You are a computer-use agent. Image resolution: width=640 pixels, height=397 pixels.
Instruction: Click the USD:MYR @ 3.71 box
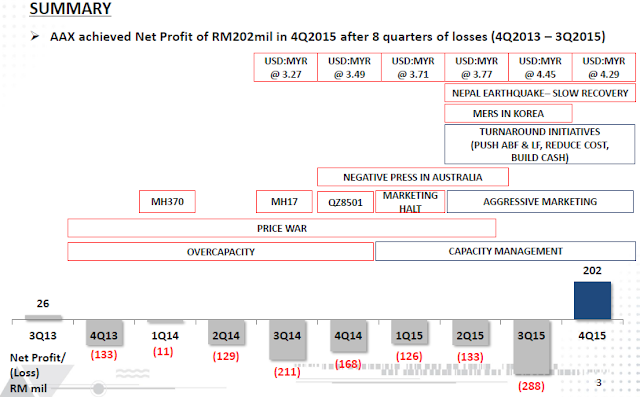click(x=413, y=67)
